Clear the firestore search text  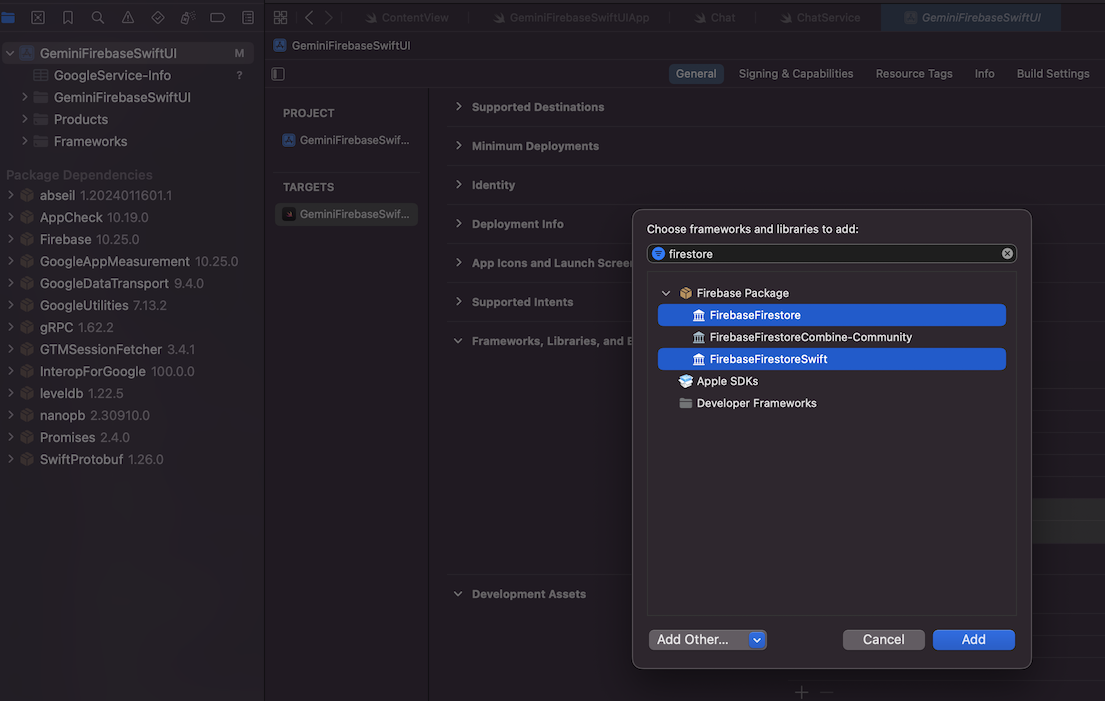coord(1007,254)
